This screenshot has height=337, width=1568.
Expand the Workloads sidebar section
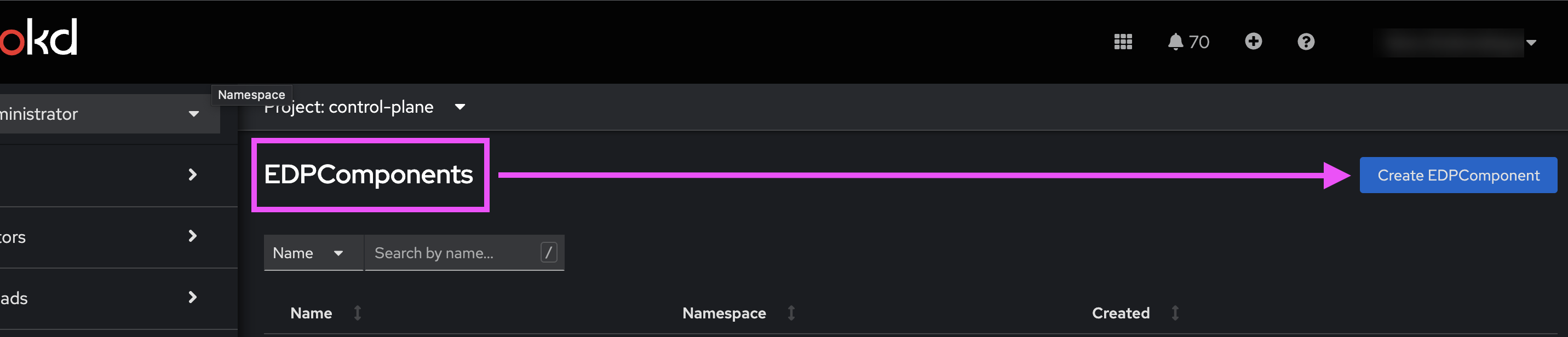119,298
